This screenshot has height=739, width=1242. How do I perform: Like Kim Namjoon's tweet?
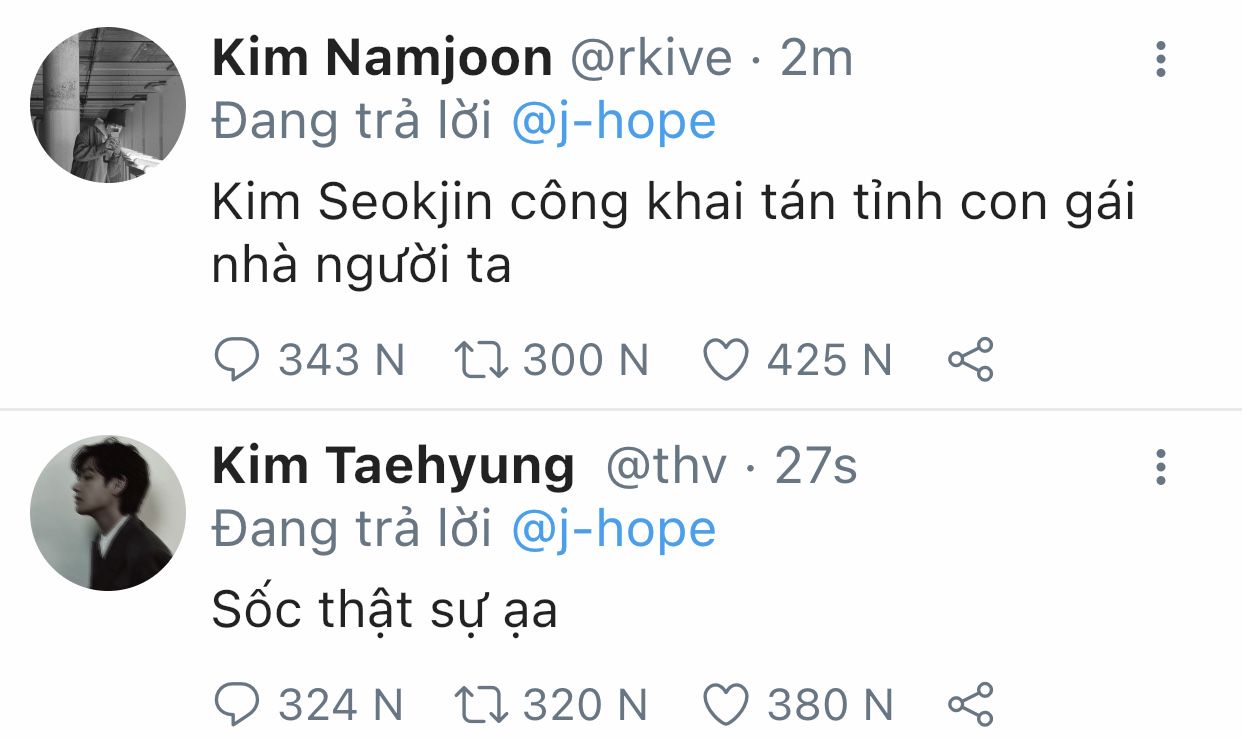[x=726, y=360]
